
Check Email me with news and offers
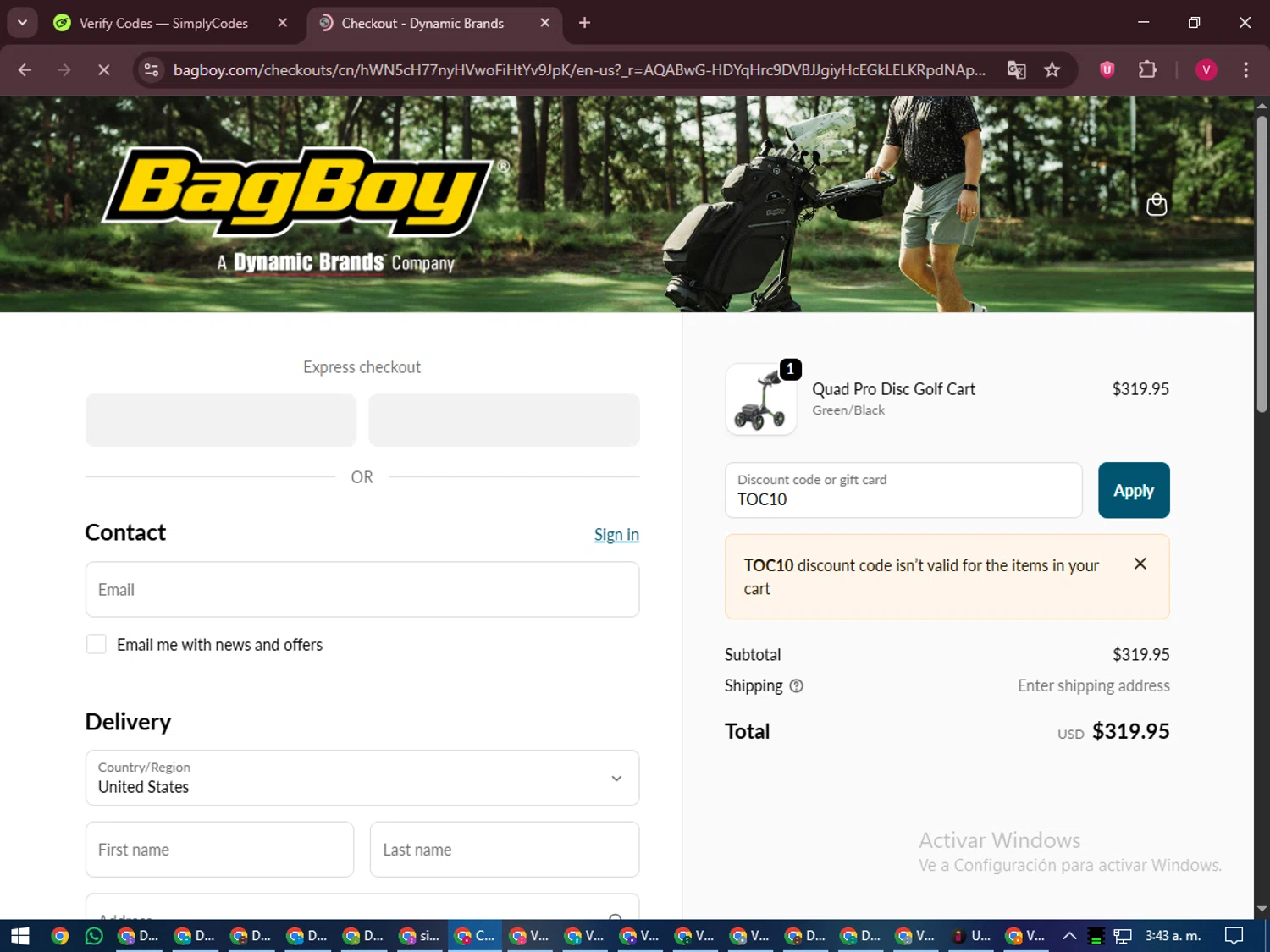97,645
